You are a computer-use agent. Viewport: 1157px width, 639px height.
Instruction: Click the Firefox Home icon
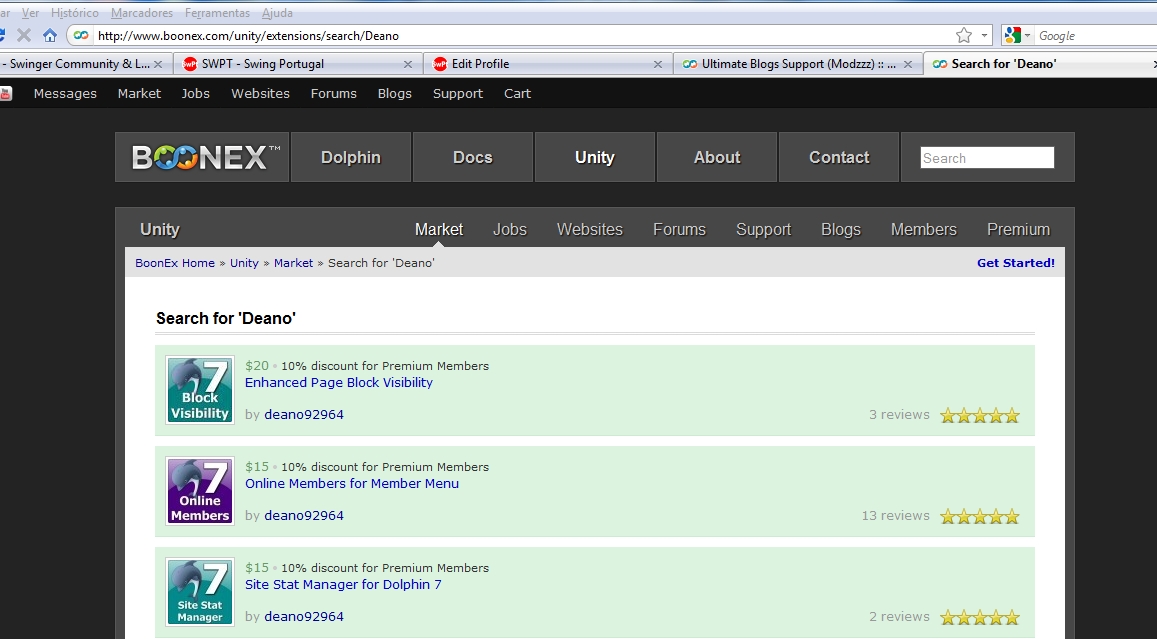click(49, 35)
